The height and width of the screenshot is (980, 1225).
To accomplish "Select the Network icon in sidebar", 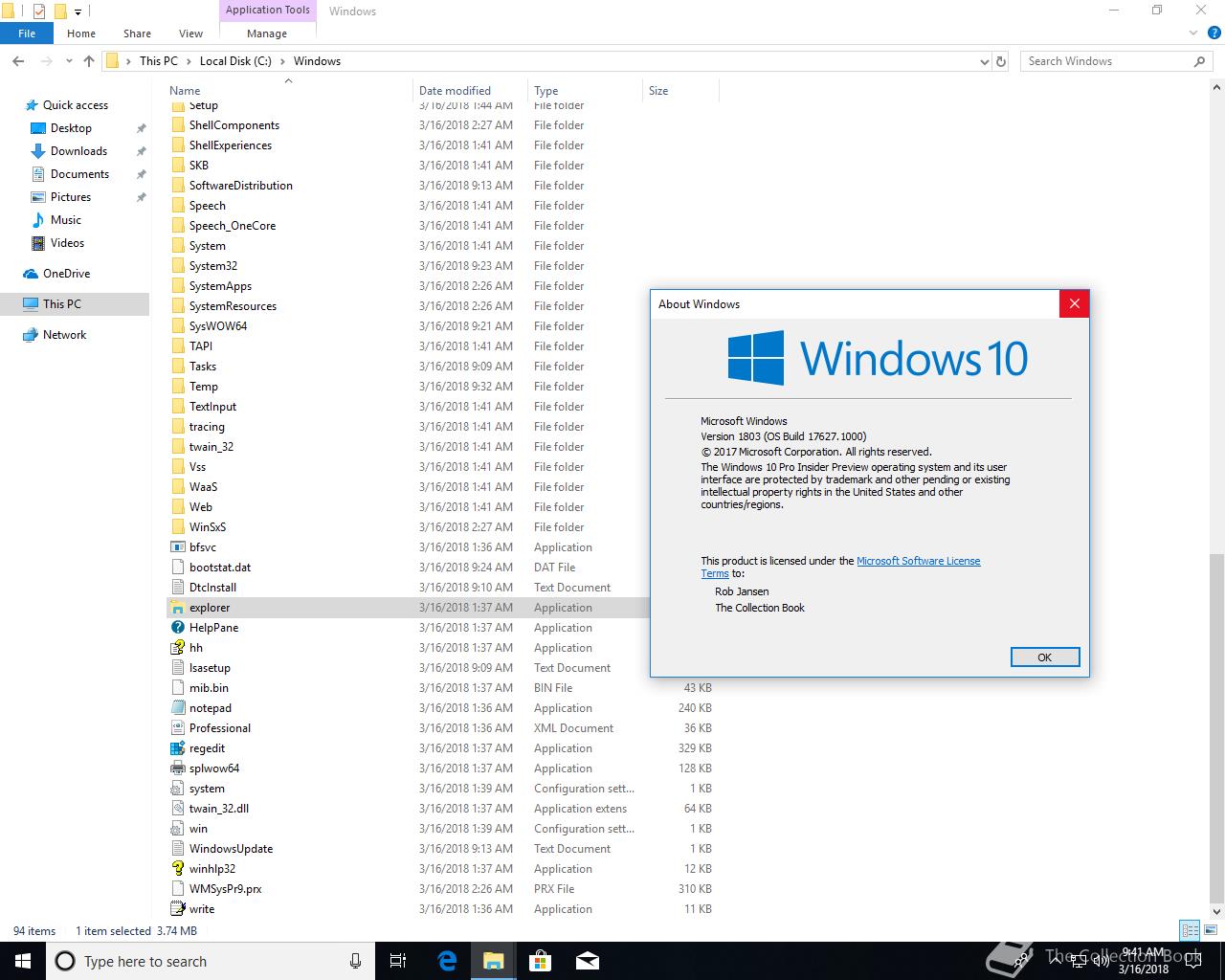I will 32,335.
